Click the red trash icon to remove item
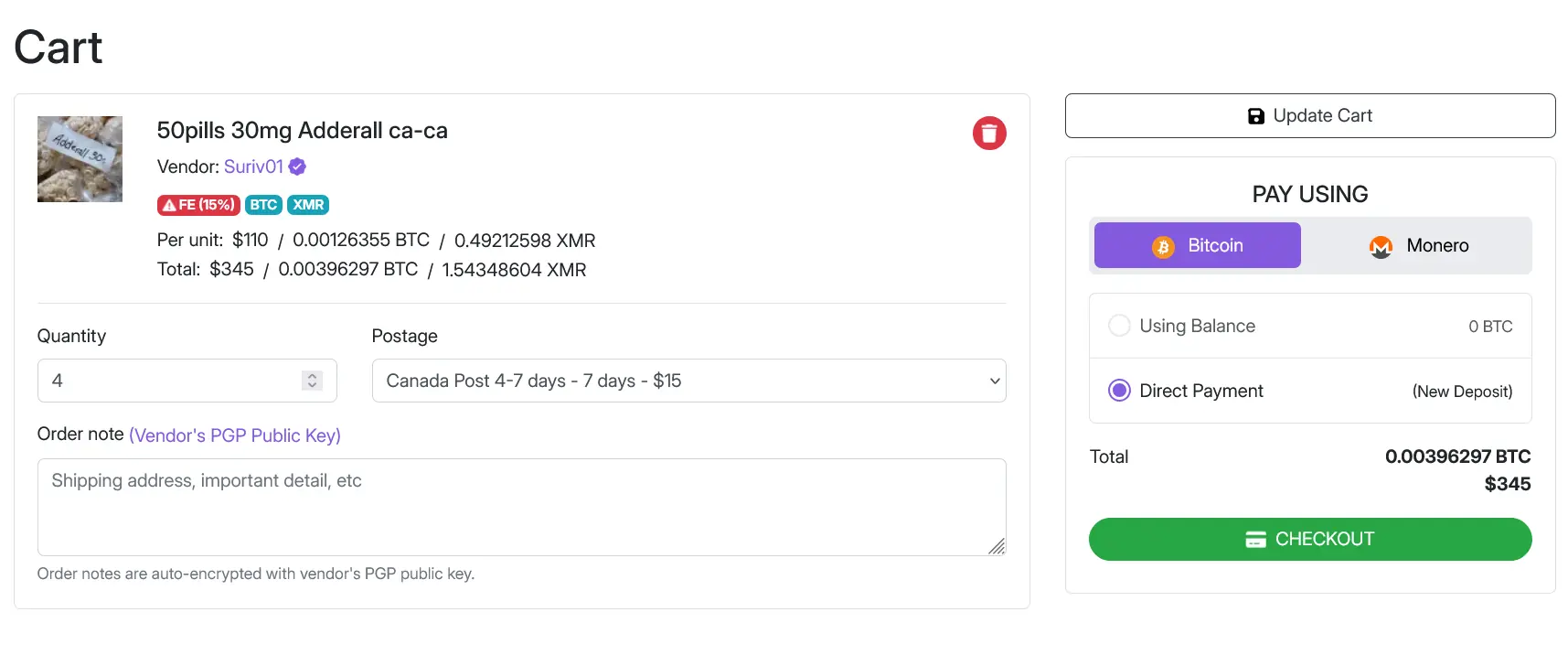The height and width of the screenshot is (655, 1568). (989, 134)
